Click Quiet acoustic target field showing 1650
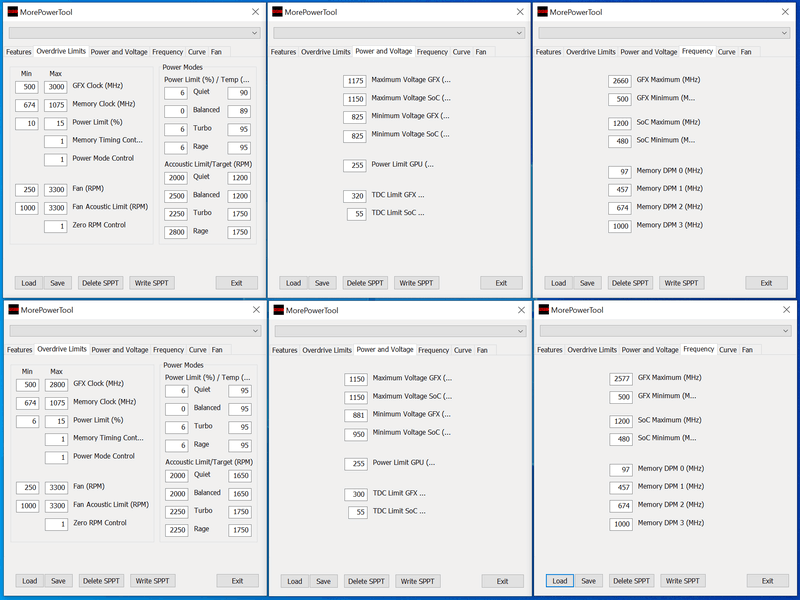800x600 pixels. click(x=240, y=476)
